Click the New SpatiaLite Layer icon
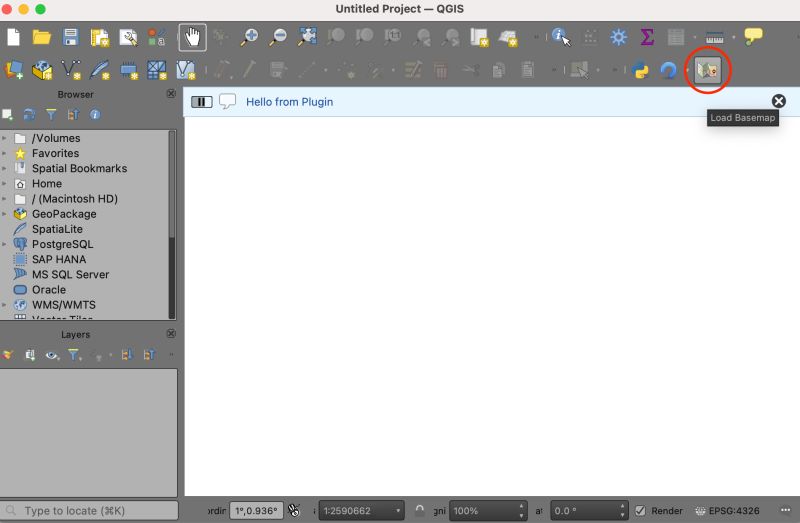800x523 pixels. click(99, 70)
